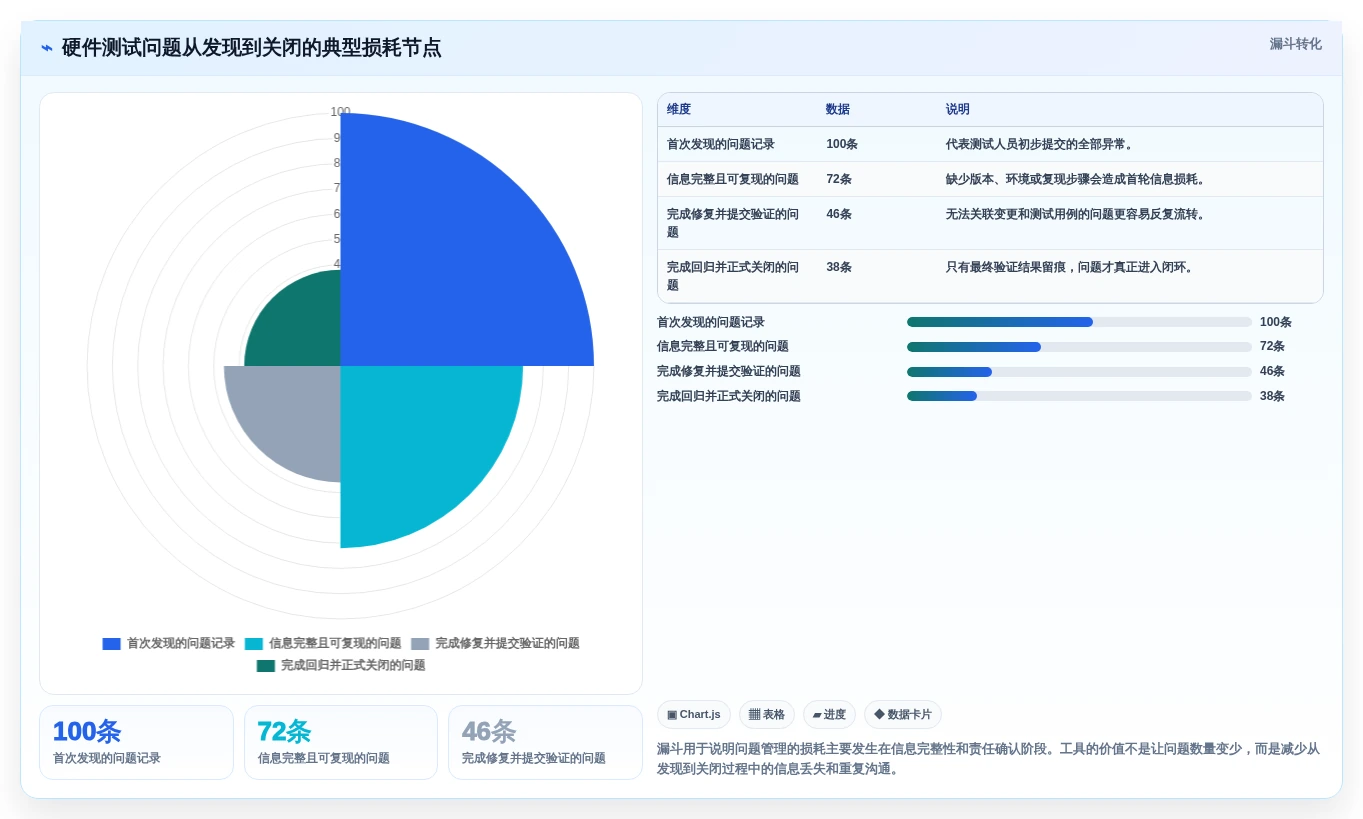Toggle the 完成回归并正式关闭的问题 legend swatch

266,666
